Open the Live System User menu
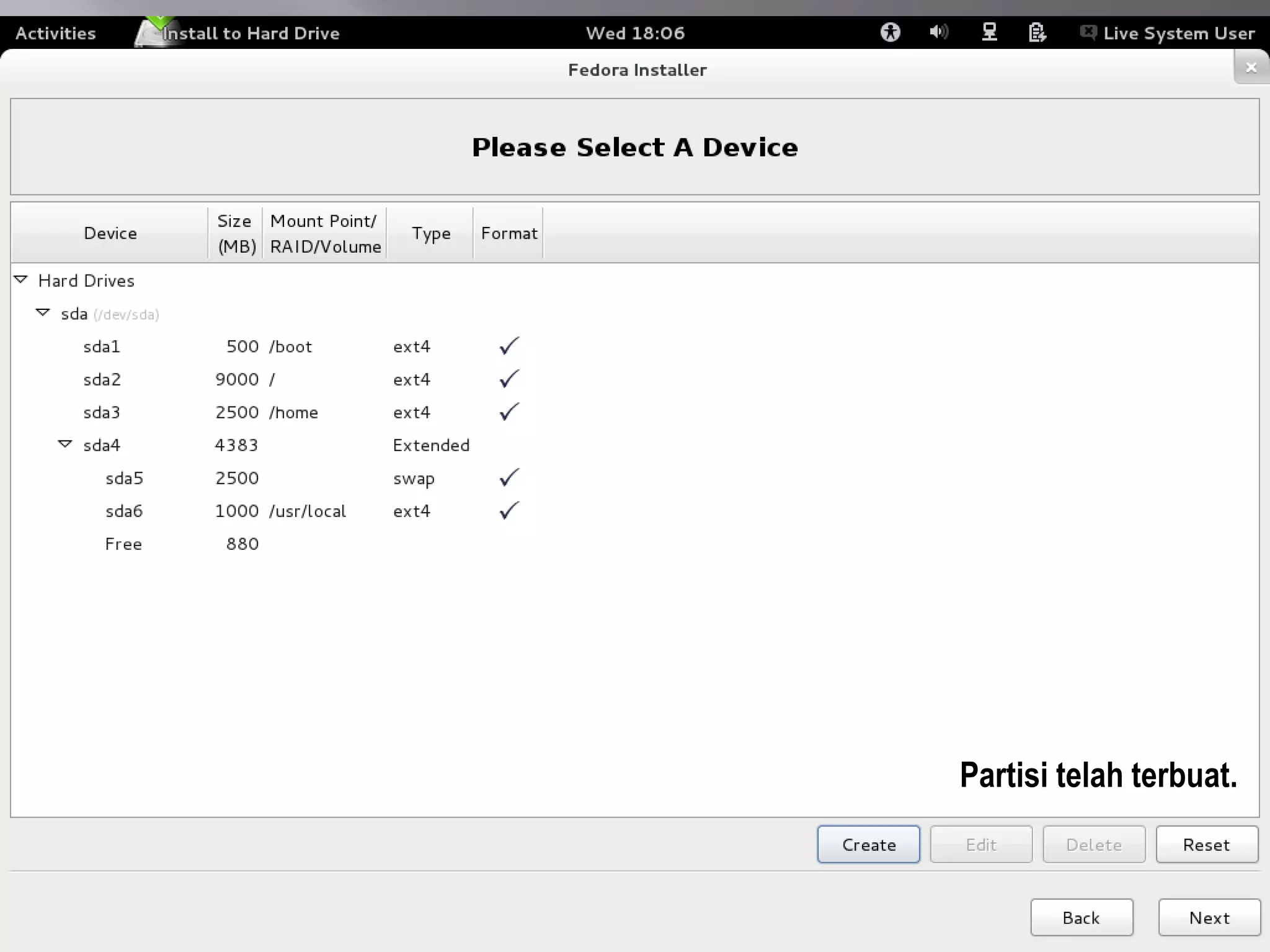Screen dimensions: 1270x952 pyautogui.click(x=1178, y=33)
